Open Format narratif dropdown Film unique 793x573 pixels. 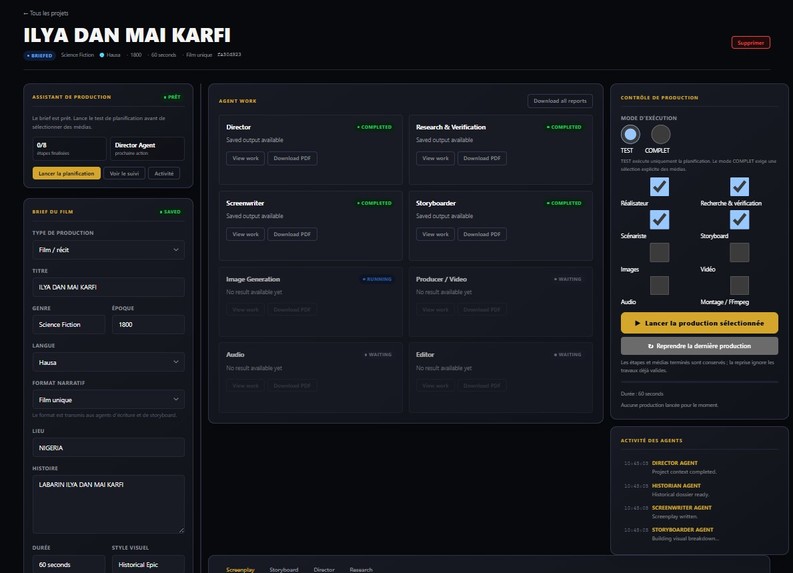click(x=108, y=400)
